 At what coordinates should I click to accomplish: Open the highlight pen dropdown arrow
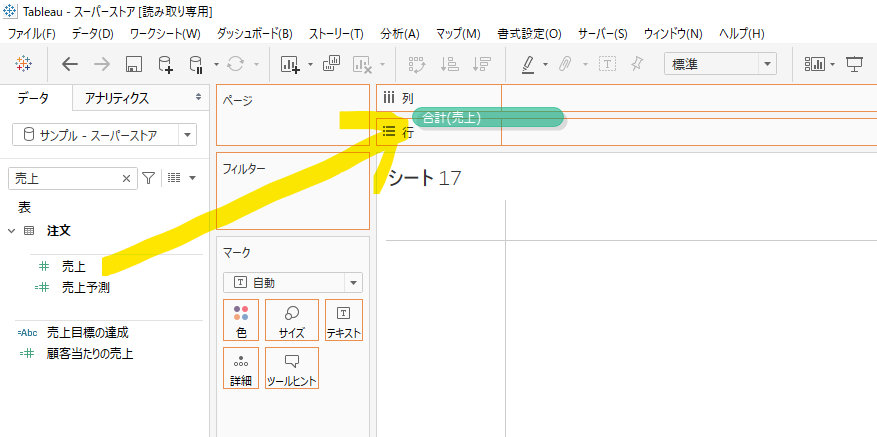point(545,64)
